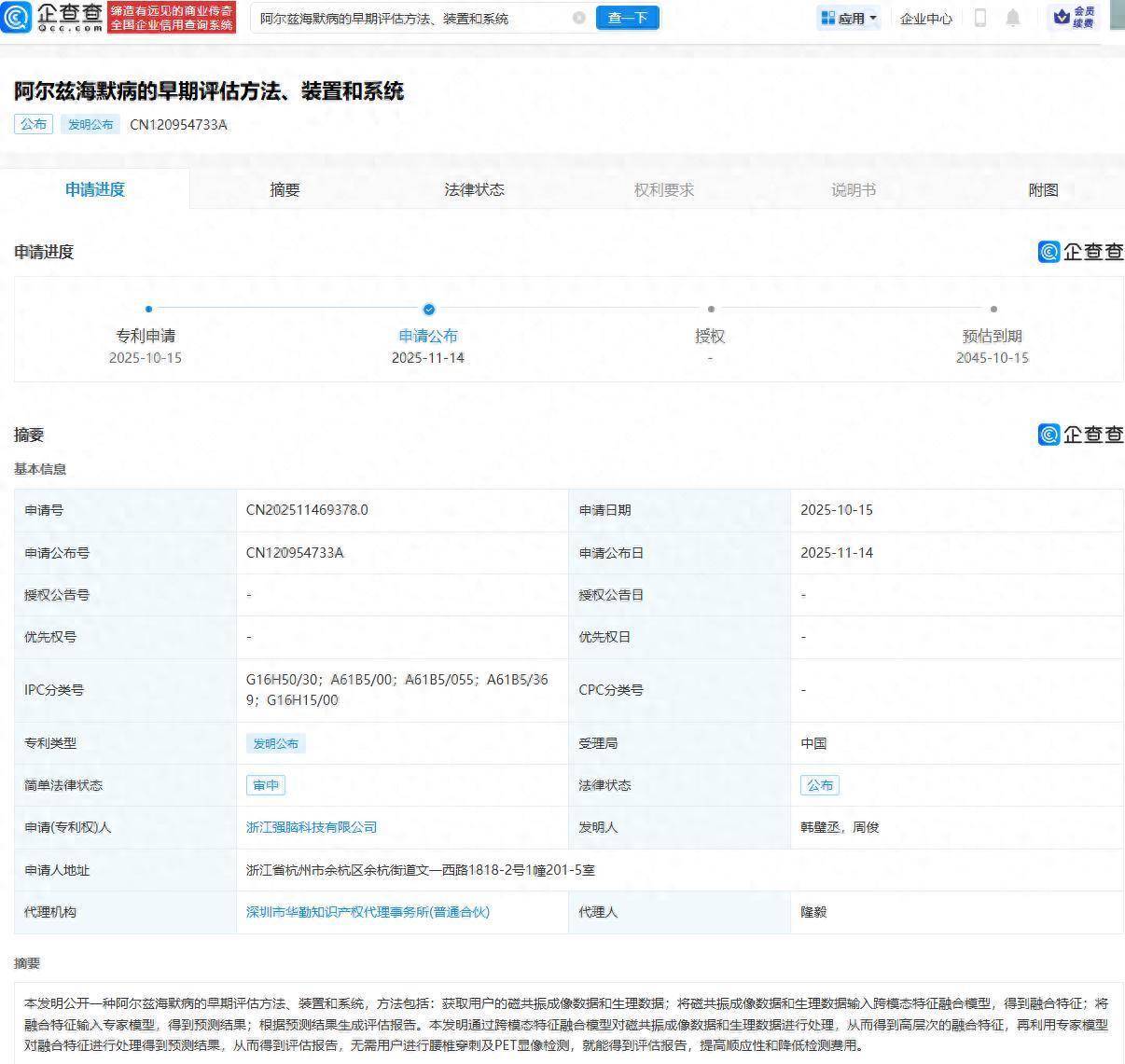The image size is (1125, 1064).
Task: Click the 企业中心 link
Action: (925, 18)
